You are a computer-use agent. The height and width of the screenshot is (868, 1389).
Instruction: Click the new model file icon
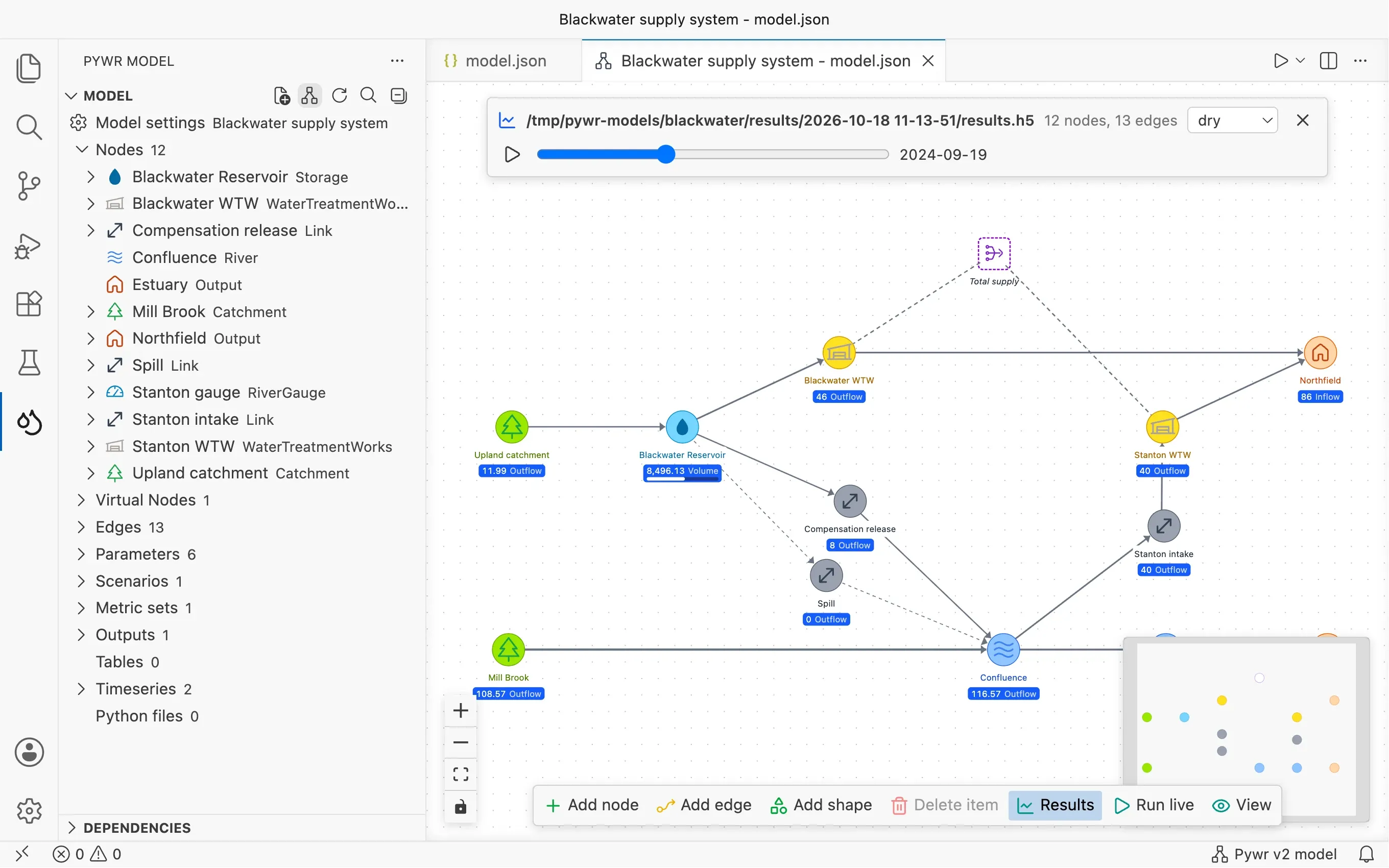click(x=281, y=95)
